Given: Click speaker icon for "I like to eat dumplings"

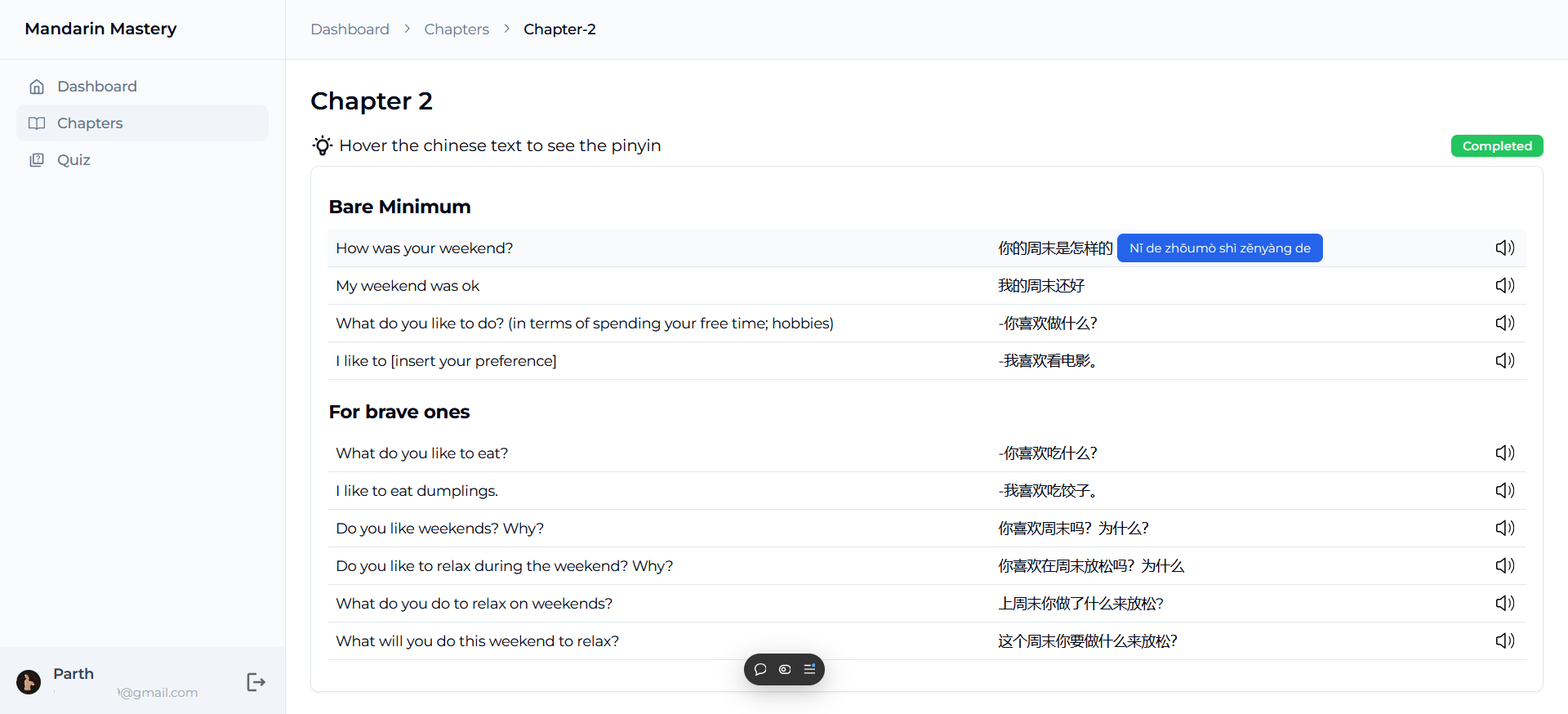Looking at the screenshot, I should pos(1504,490).
